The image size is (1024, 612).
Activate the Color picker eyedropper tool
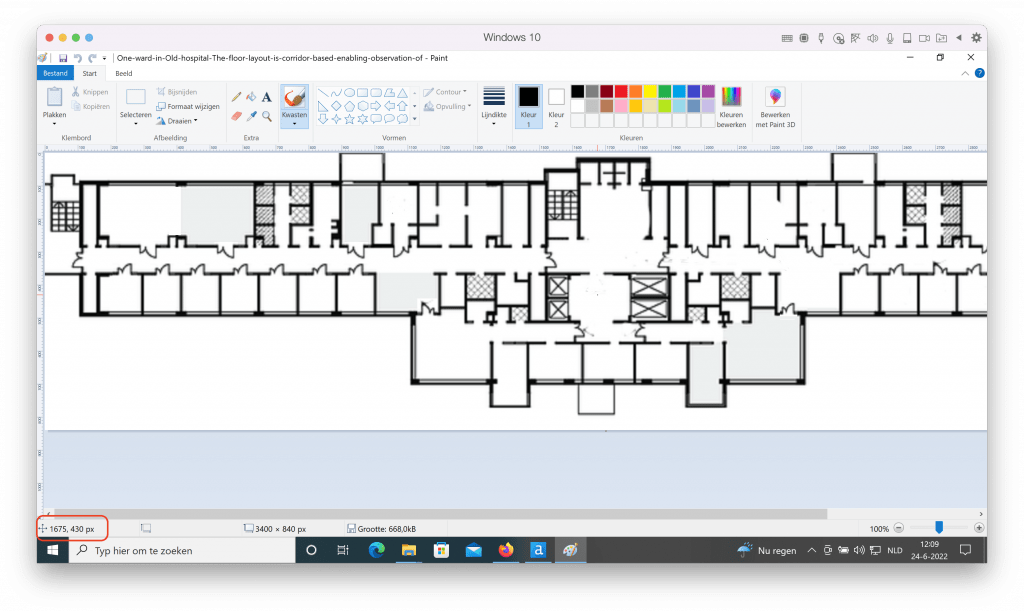252,116
